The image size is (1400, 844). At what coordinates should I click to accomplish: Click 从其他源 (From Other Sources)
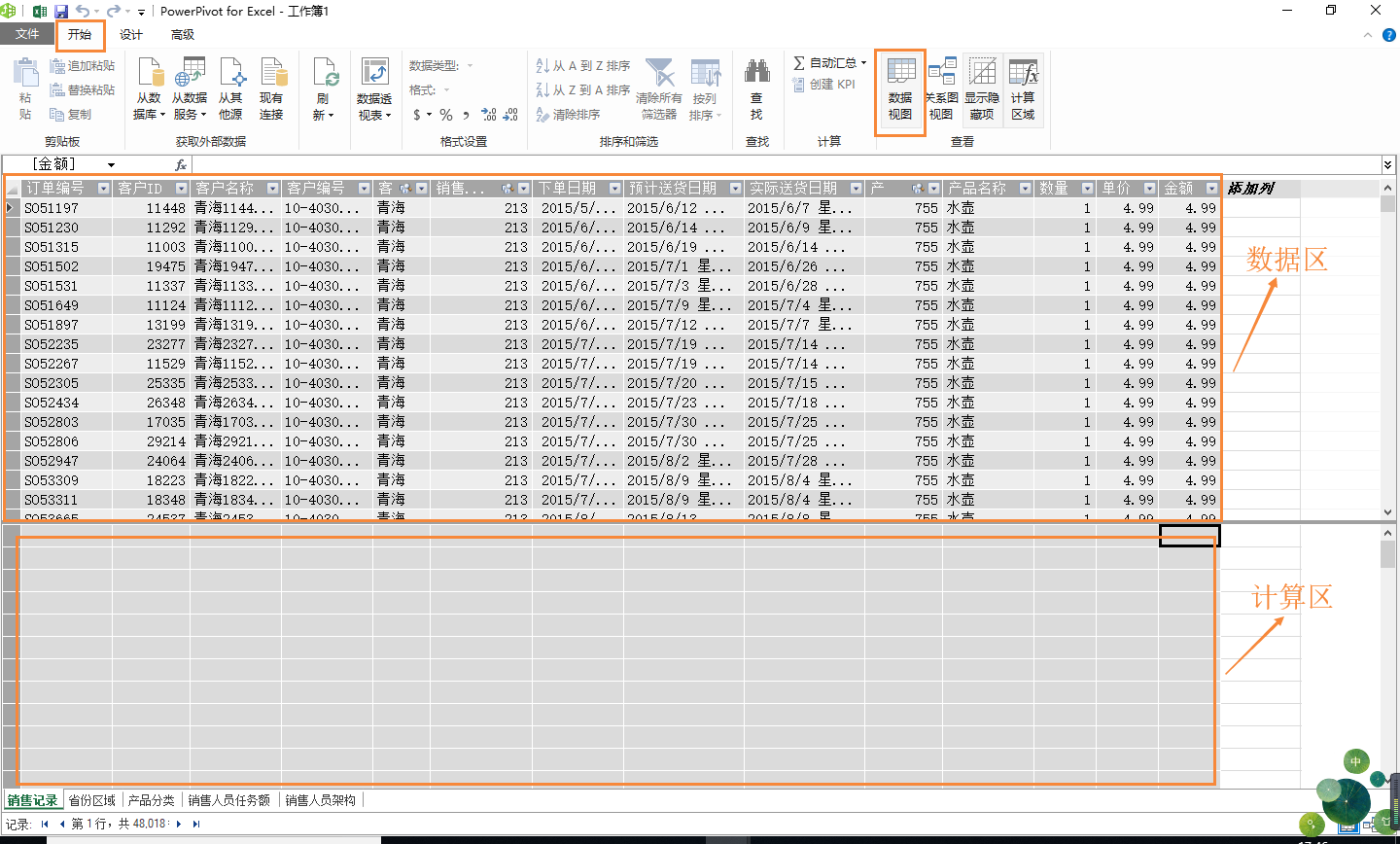click(231, 88)
